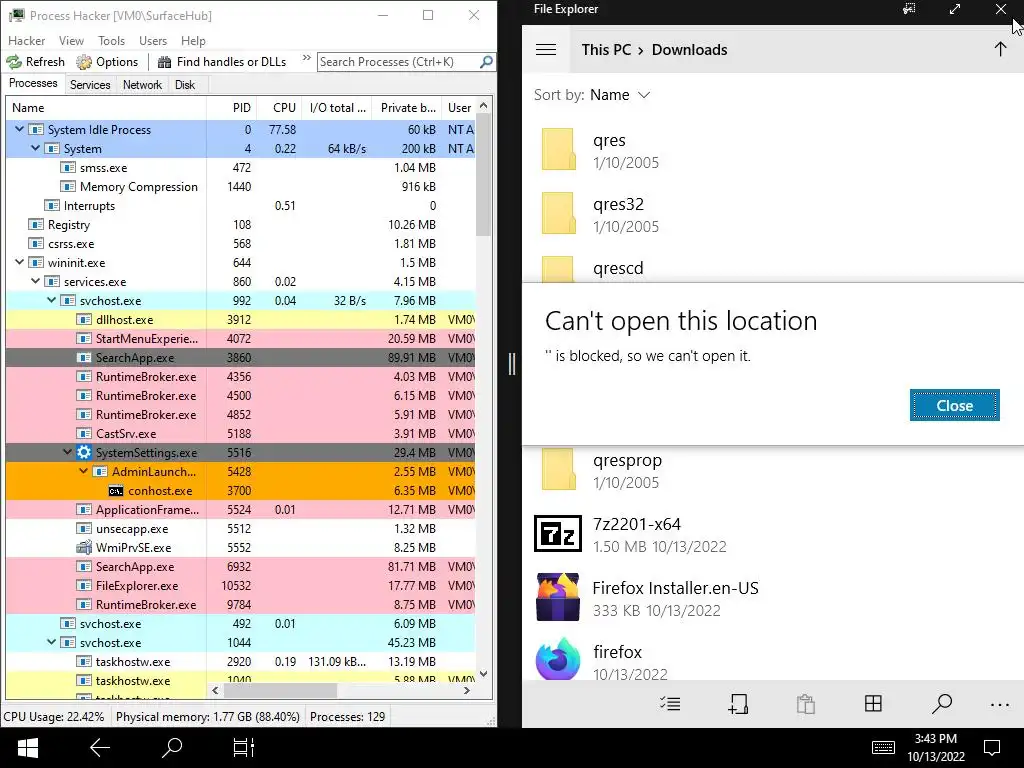Click the search magnifier in Process Hacker

(487, 62)
